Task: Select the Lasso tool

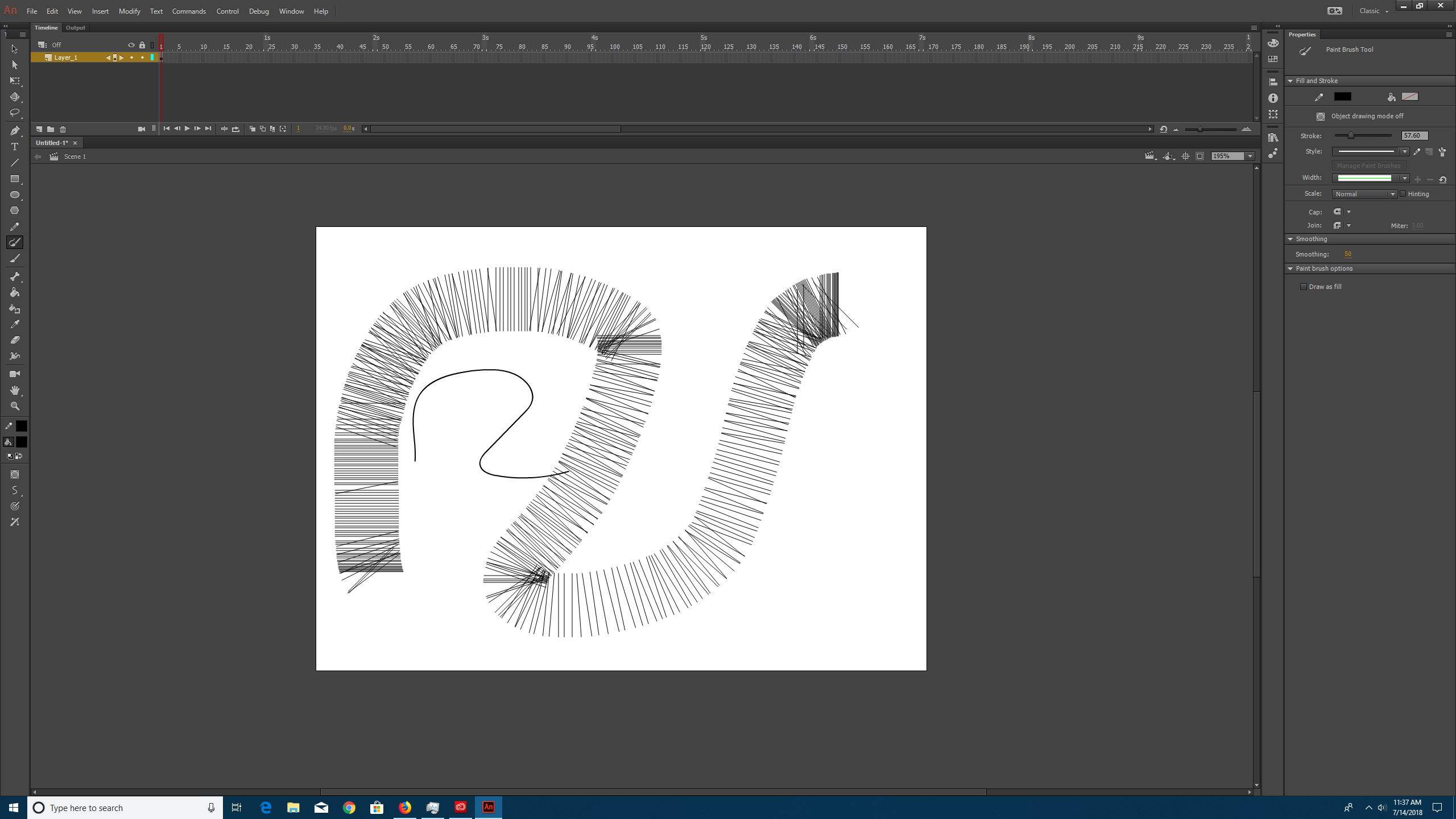Action: coord(15,113)
